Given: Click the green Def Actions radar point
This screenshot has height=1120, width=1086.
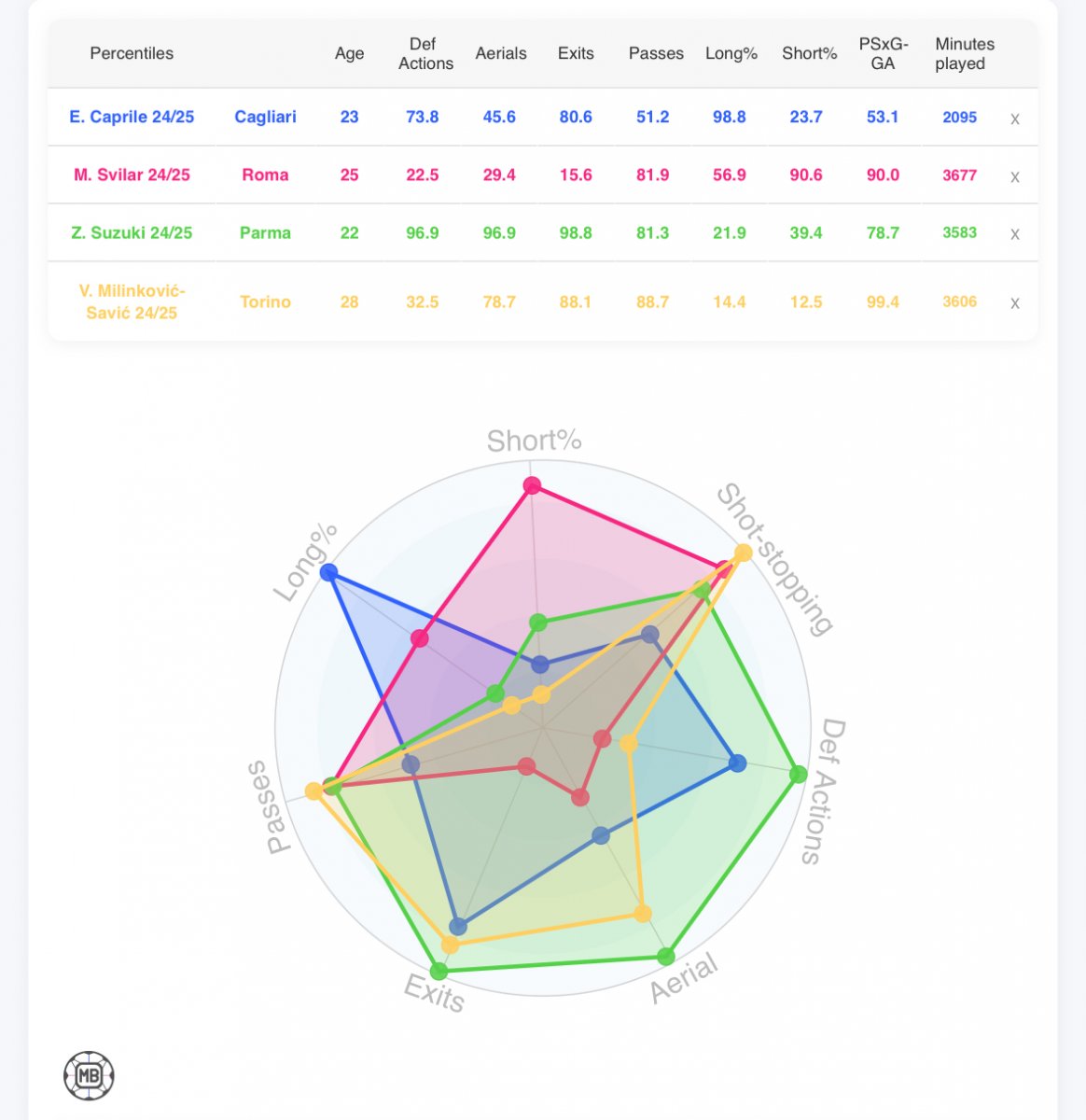Looking at the screenshot, I should [798, 774].
